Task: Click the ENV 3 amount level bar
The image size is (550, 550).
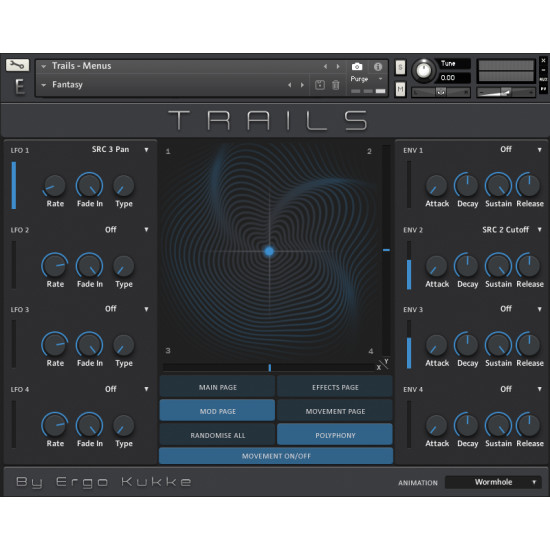Action: click(409, 345)
